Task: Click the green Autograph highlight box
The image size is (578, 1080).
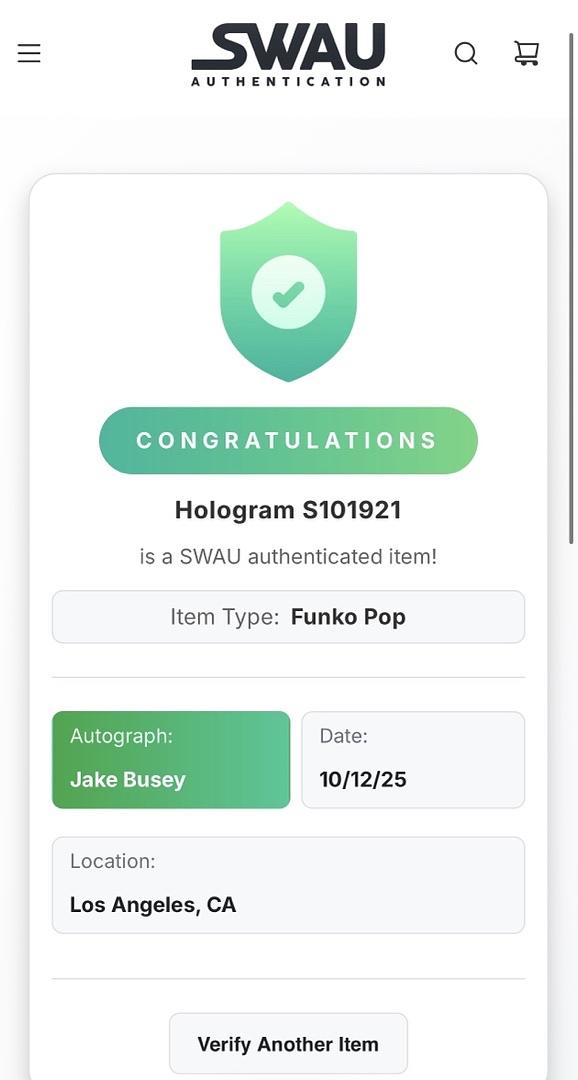Action: coord(170,760)
